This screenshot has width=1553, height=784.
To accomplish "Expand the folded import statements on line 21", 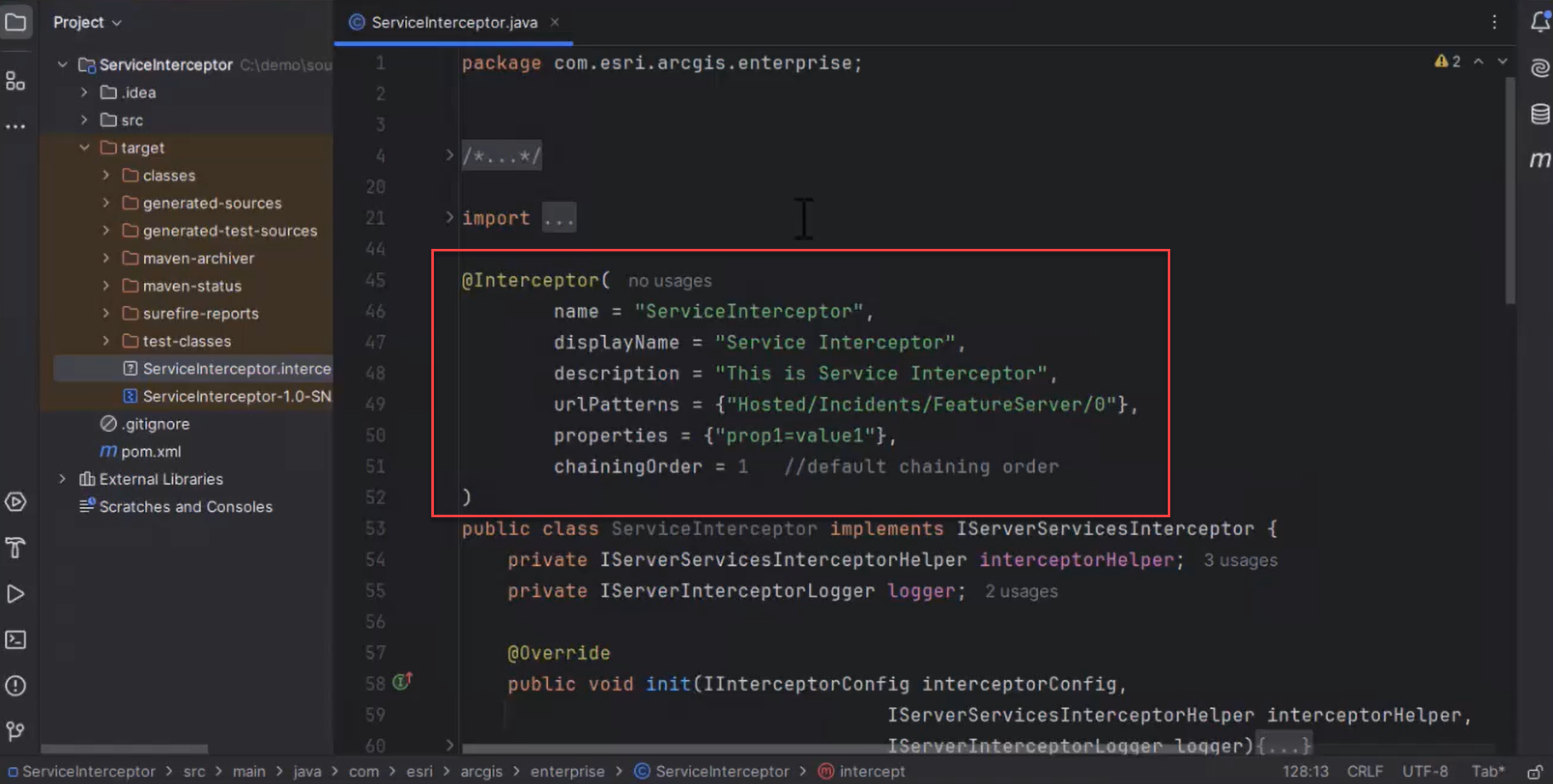I will pos(559,217).
